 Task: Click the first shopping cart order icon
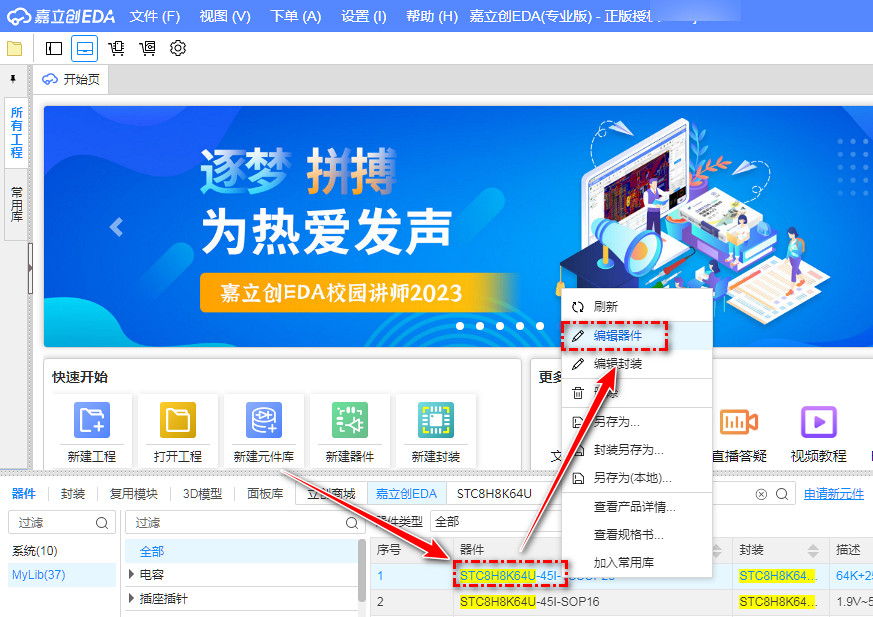[116, 48]
